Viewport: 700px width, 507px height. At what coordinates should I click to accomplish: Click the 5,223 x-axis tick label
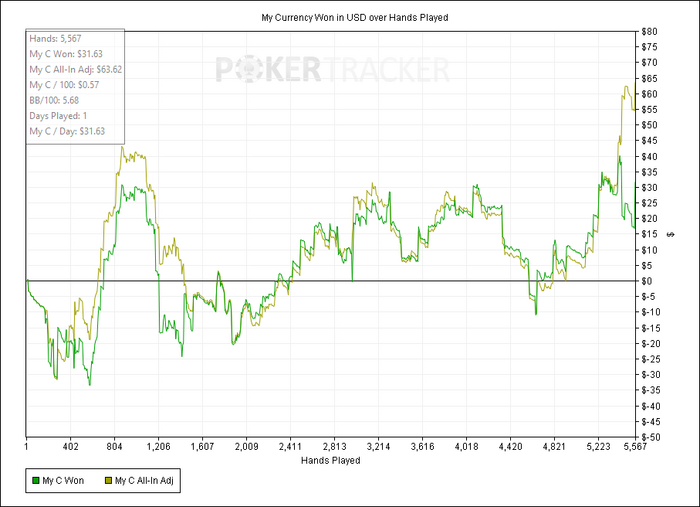tap(599, 446)
